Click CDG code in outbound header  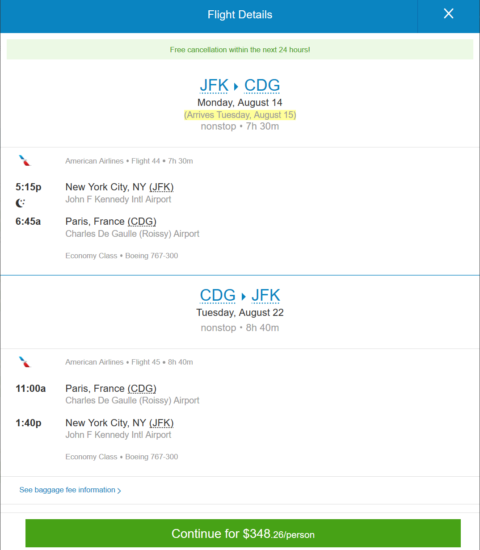pyautogui.click(x=262, y=85)
